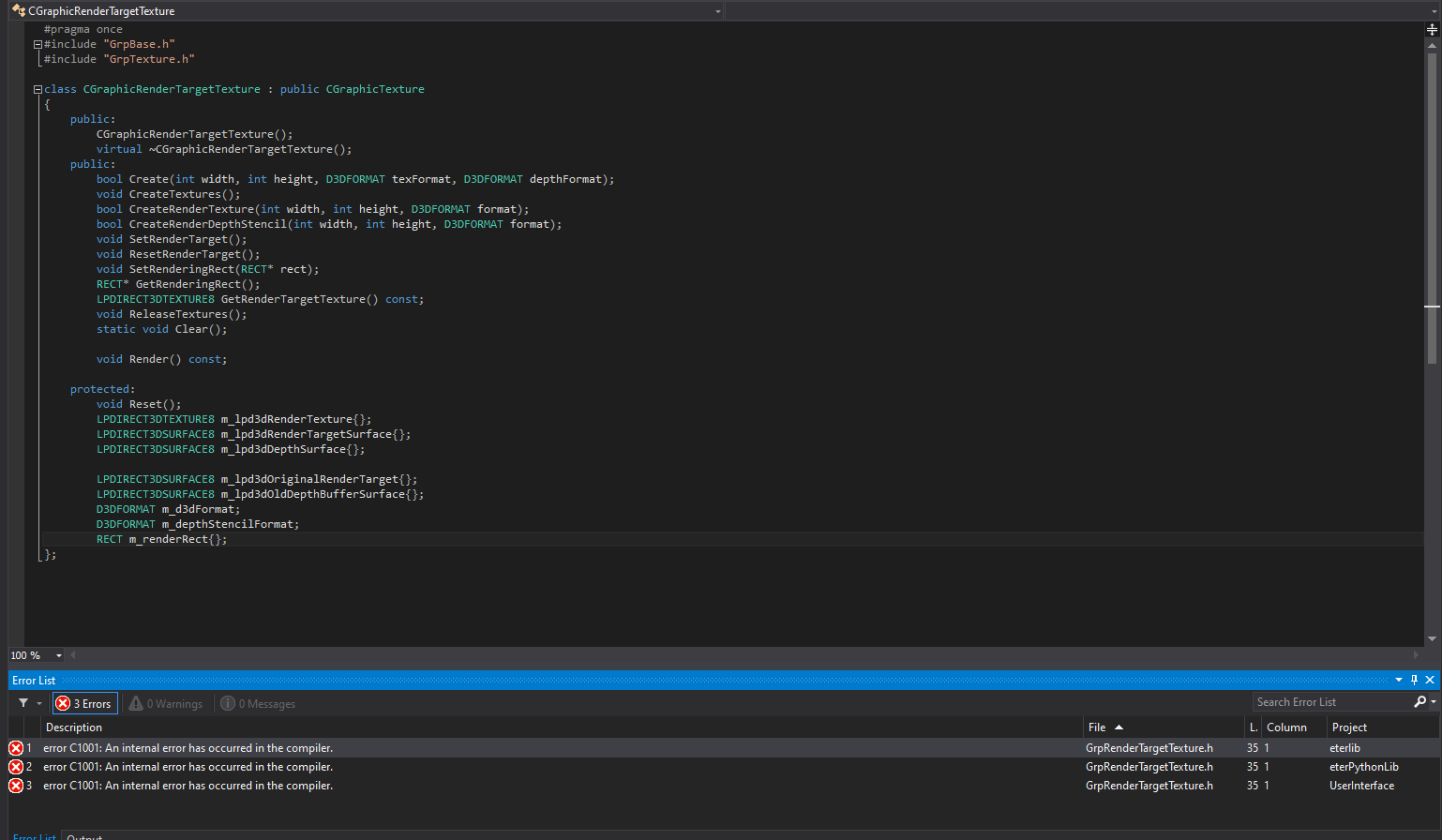
Task: Collapse the CGraphicRenderTargetTexture class code fold
Action: pos(37,88)
